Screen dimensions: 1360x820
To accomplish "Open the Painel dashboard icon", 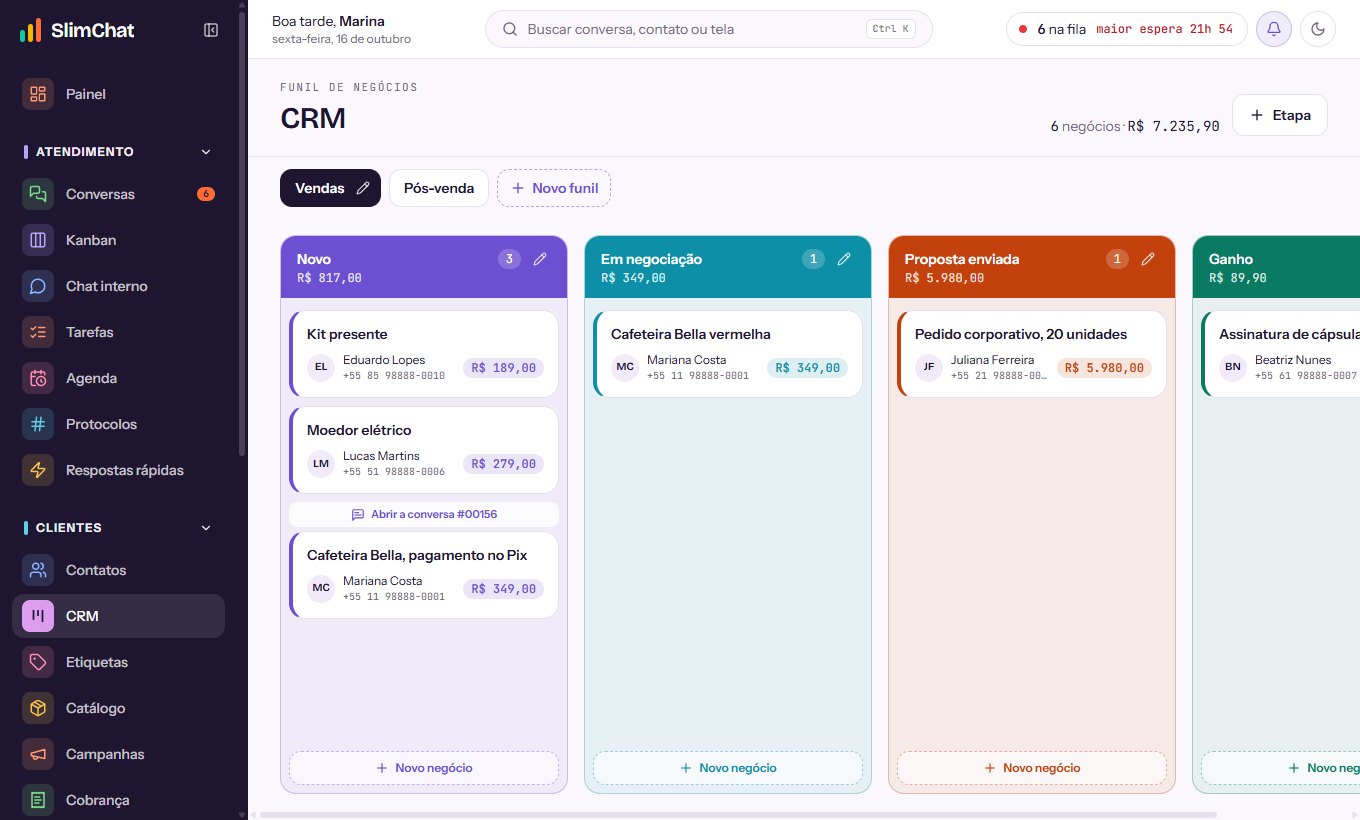I will point(38,94).
